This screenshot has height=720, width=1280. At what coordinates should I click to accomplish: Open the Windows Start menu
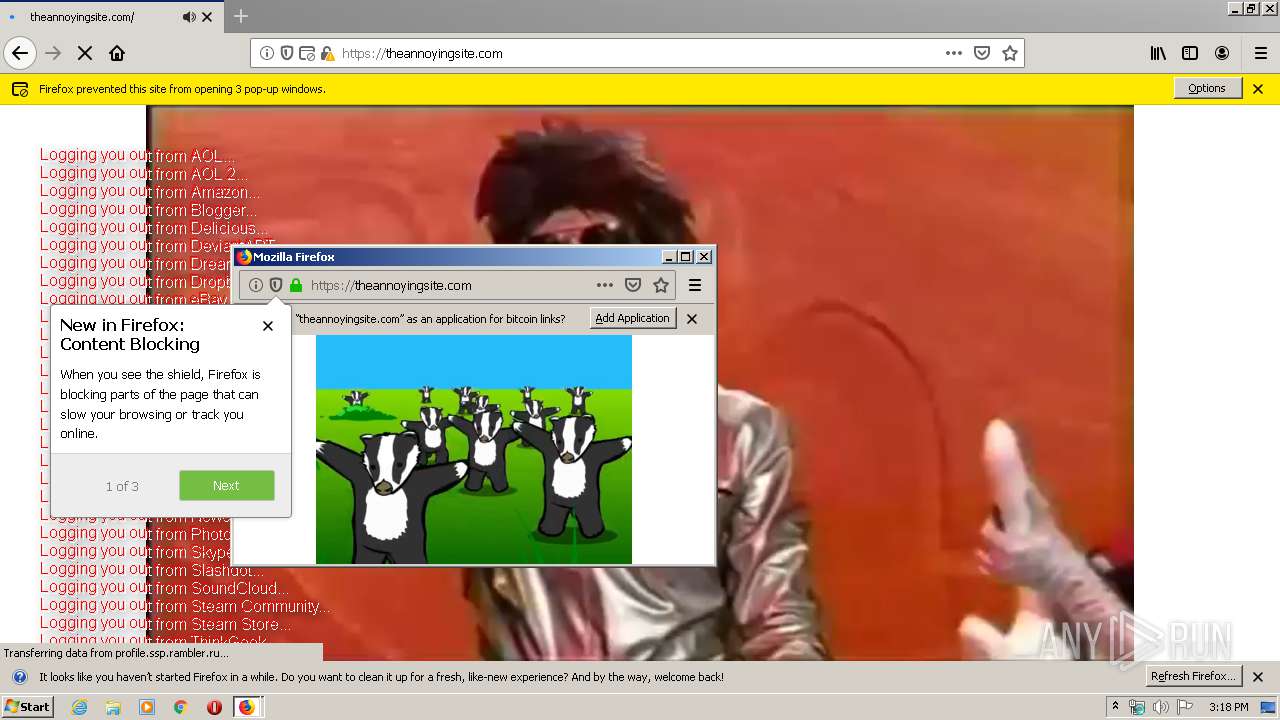point(27,707)
